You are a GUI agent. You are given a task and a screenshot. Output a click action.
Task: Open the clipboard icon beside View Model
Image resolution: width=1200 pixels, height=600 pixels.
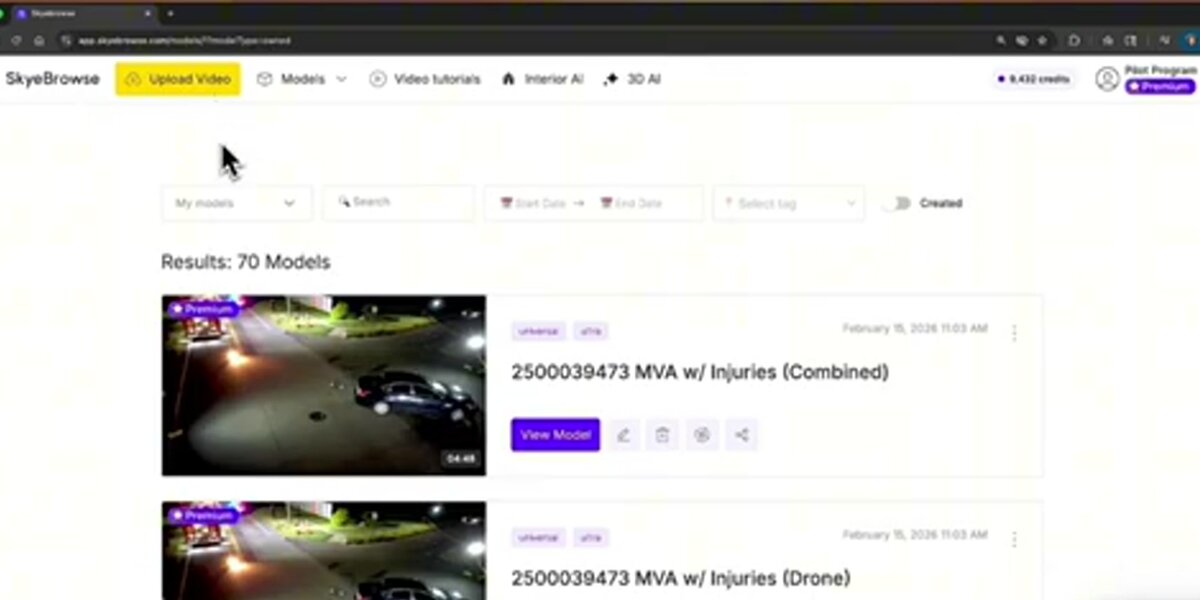(x=663, y=435)
